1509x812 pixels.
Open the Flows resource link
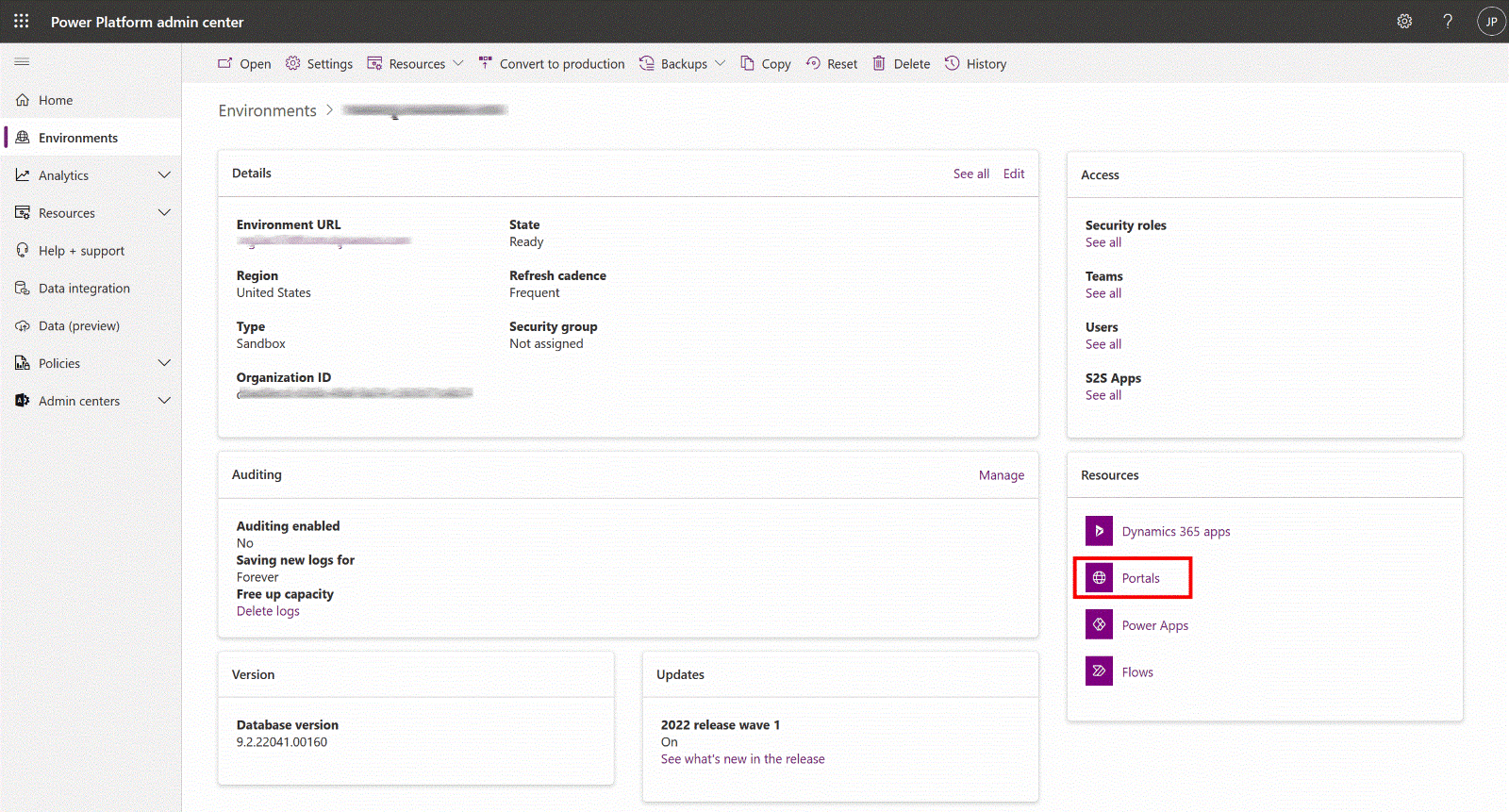(x=1137, y=672)
